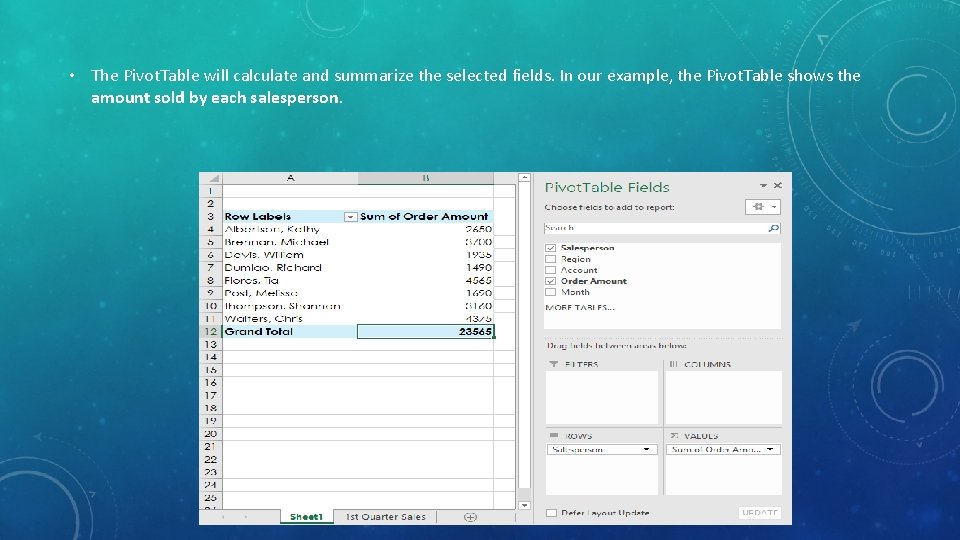Select the Sum of Order Amount header cell
This screenshot has height=540, width=960.
click(426, 217)
